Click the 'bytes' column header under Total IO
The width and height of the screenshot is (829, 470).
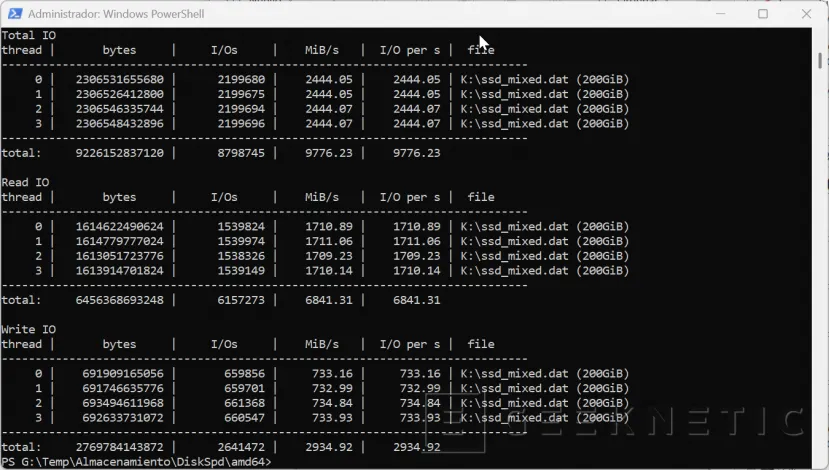pos(119,50)
